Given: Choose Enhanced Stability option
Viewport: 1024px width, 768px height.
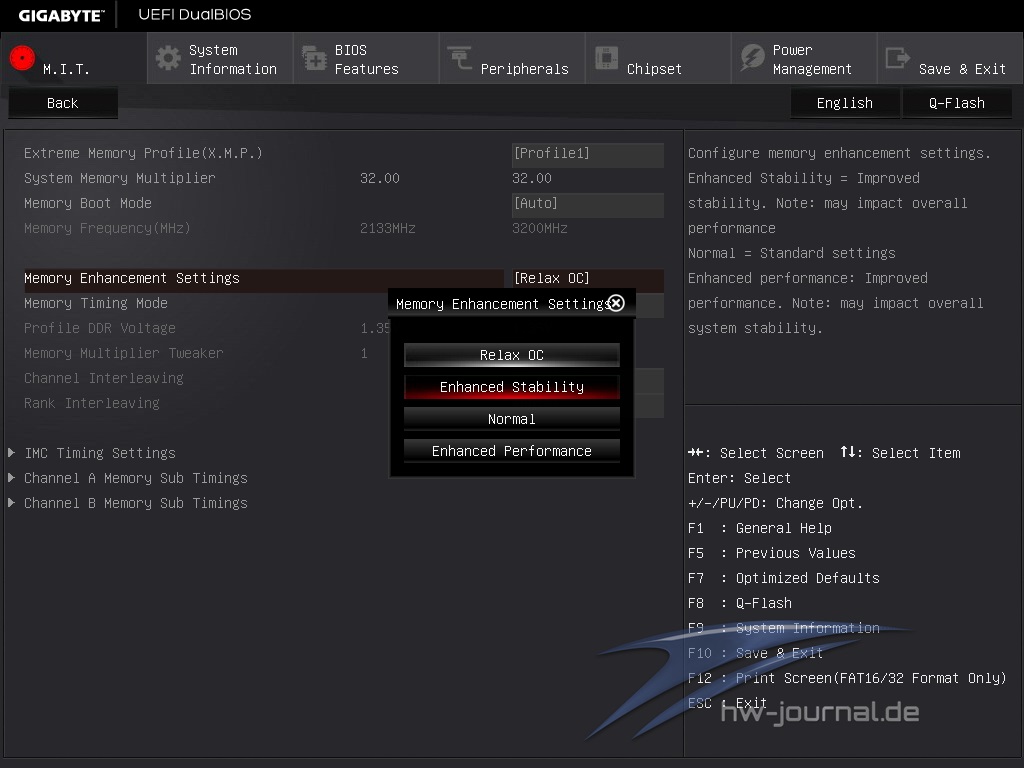Looking at the screenshot, I should pyautogui.click(x=511, y=387).
